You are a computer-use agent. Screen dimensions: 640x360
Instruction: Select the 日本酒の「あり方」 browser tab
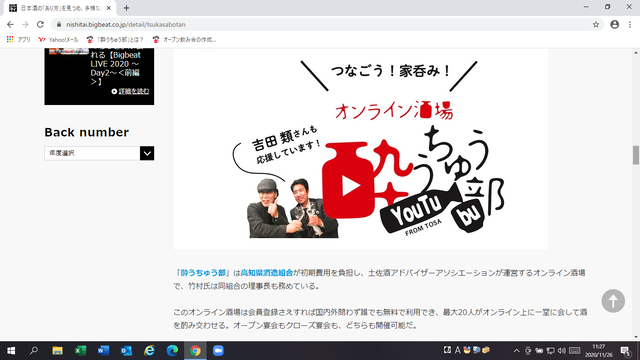[x=60, y=8]
